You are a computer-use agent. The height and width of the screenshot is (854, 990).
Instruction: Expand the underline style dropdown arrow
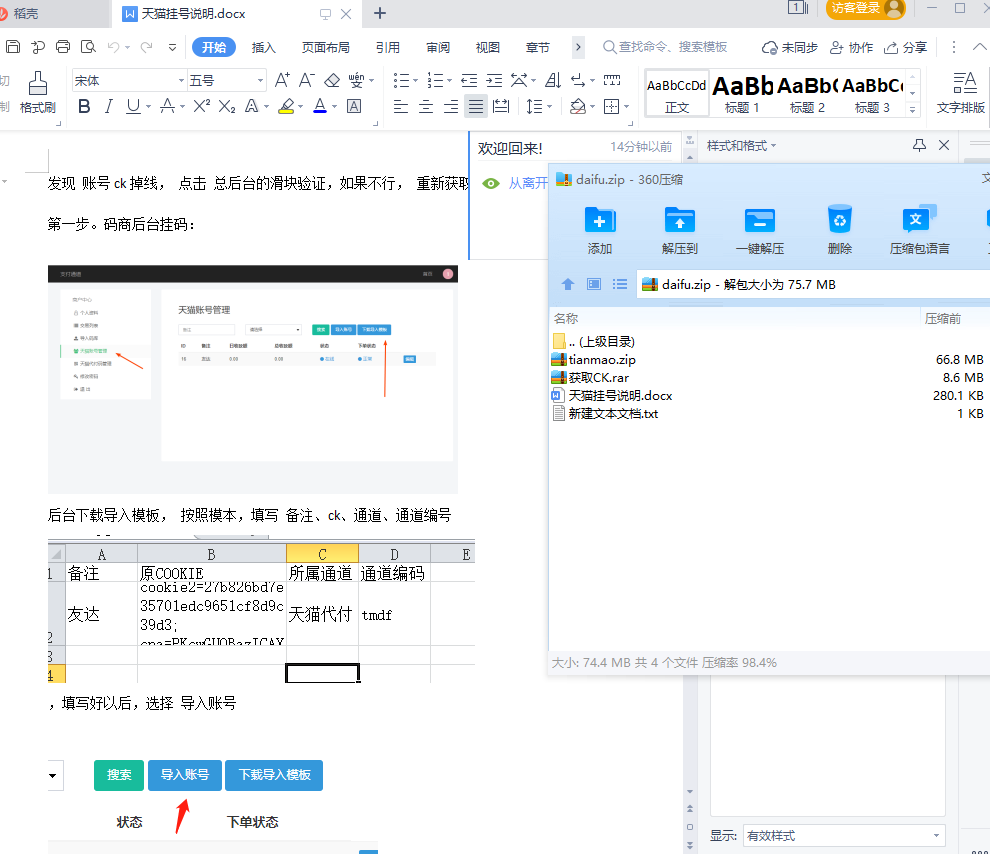[x=148, y=107]
